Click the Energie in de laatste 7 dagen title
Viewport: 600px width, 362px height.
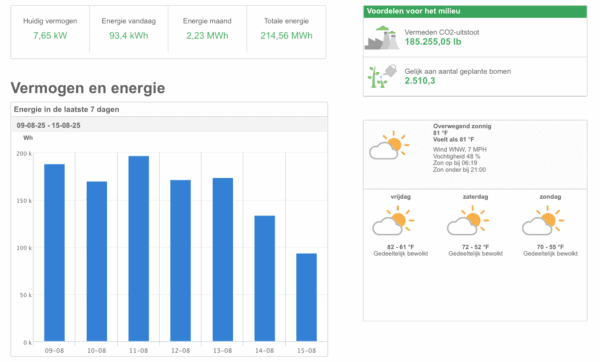coord(67,109)
